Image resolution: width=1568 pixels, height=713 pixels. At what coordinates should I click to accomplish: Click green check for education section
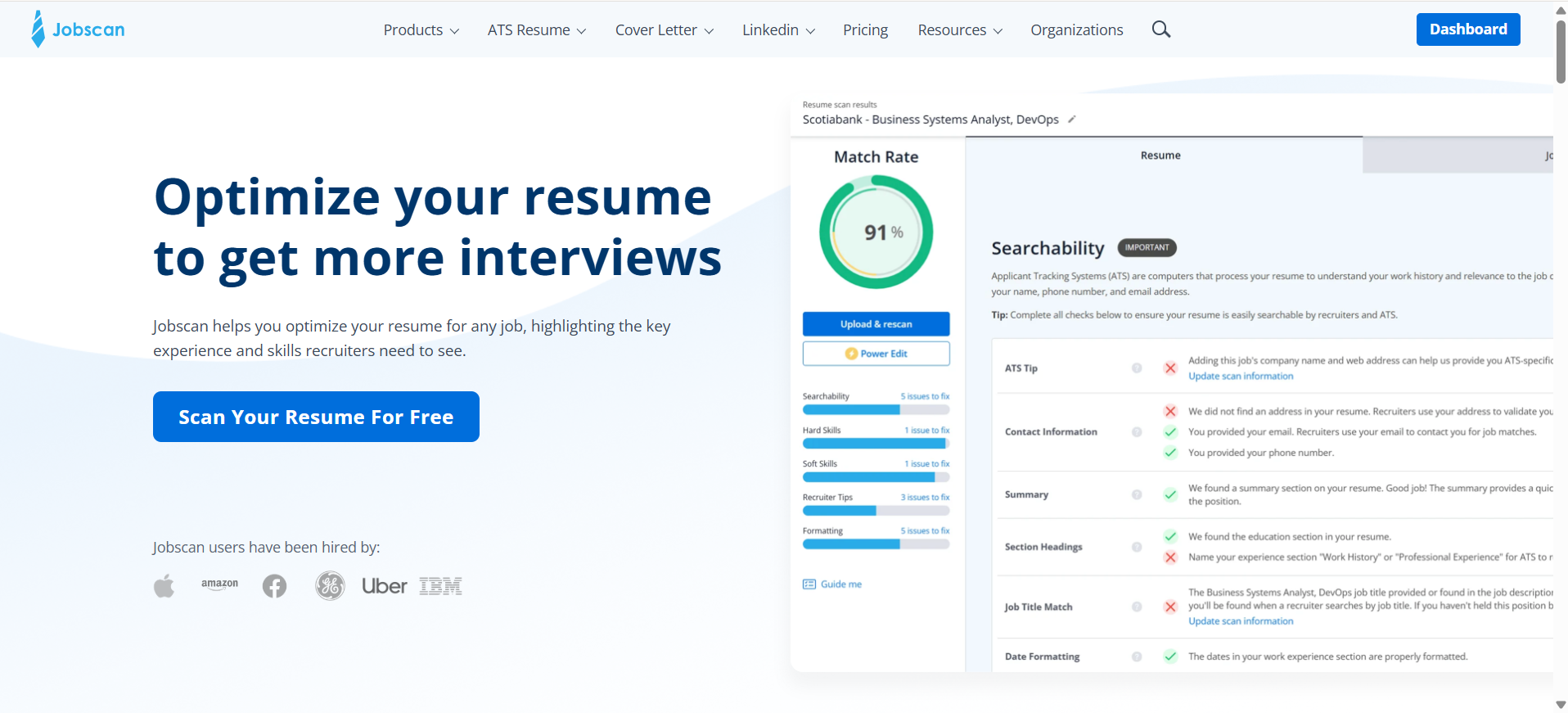1170,537
